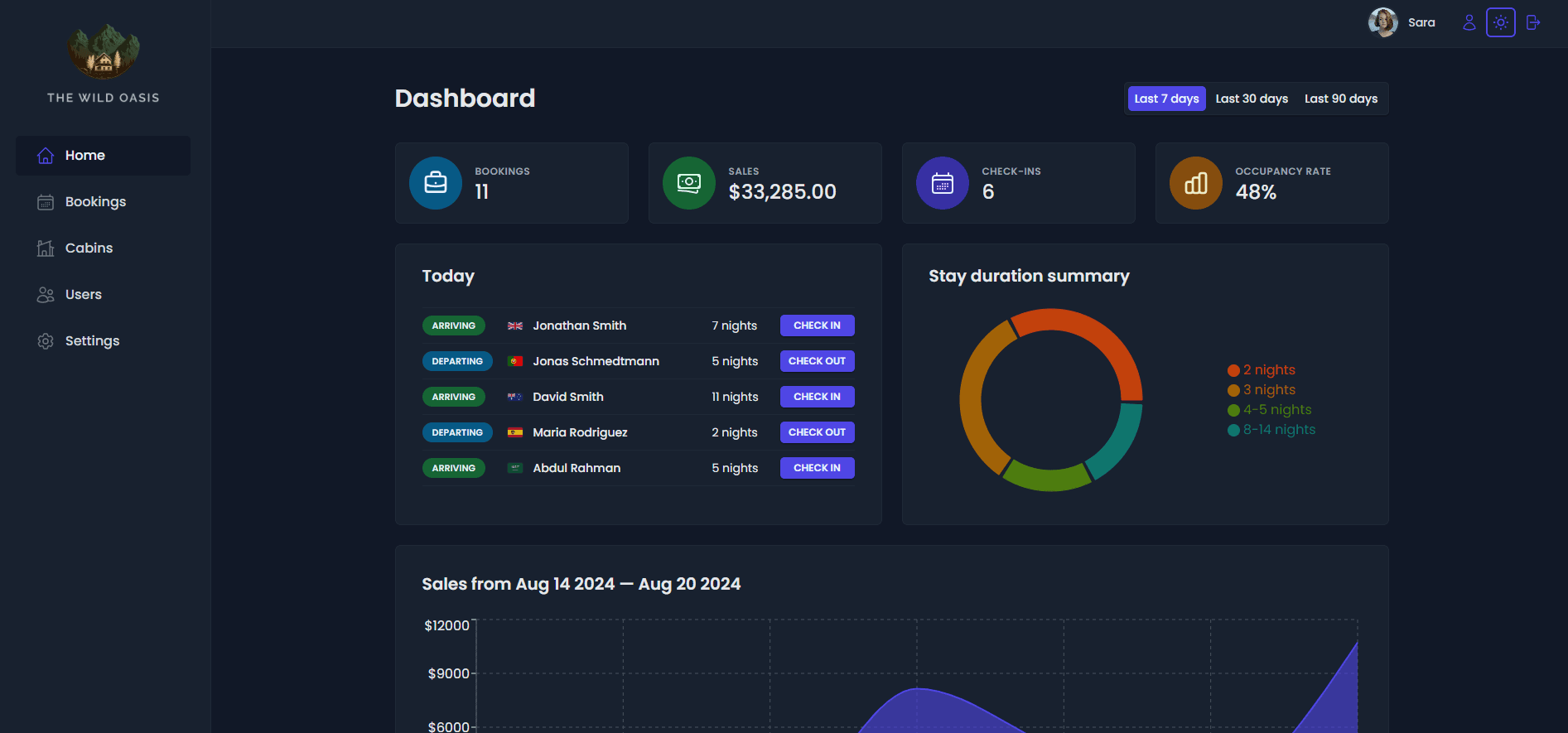The width and height of the screenshot is (1568, 733).
Task: Go to Cabins in the sidebar
Action: pyautogui.click(x=89, y=248)
